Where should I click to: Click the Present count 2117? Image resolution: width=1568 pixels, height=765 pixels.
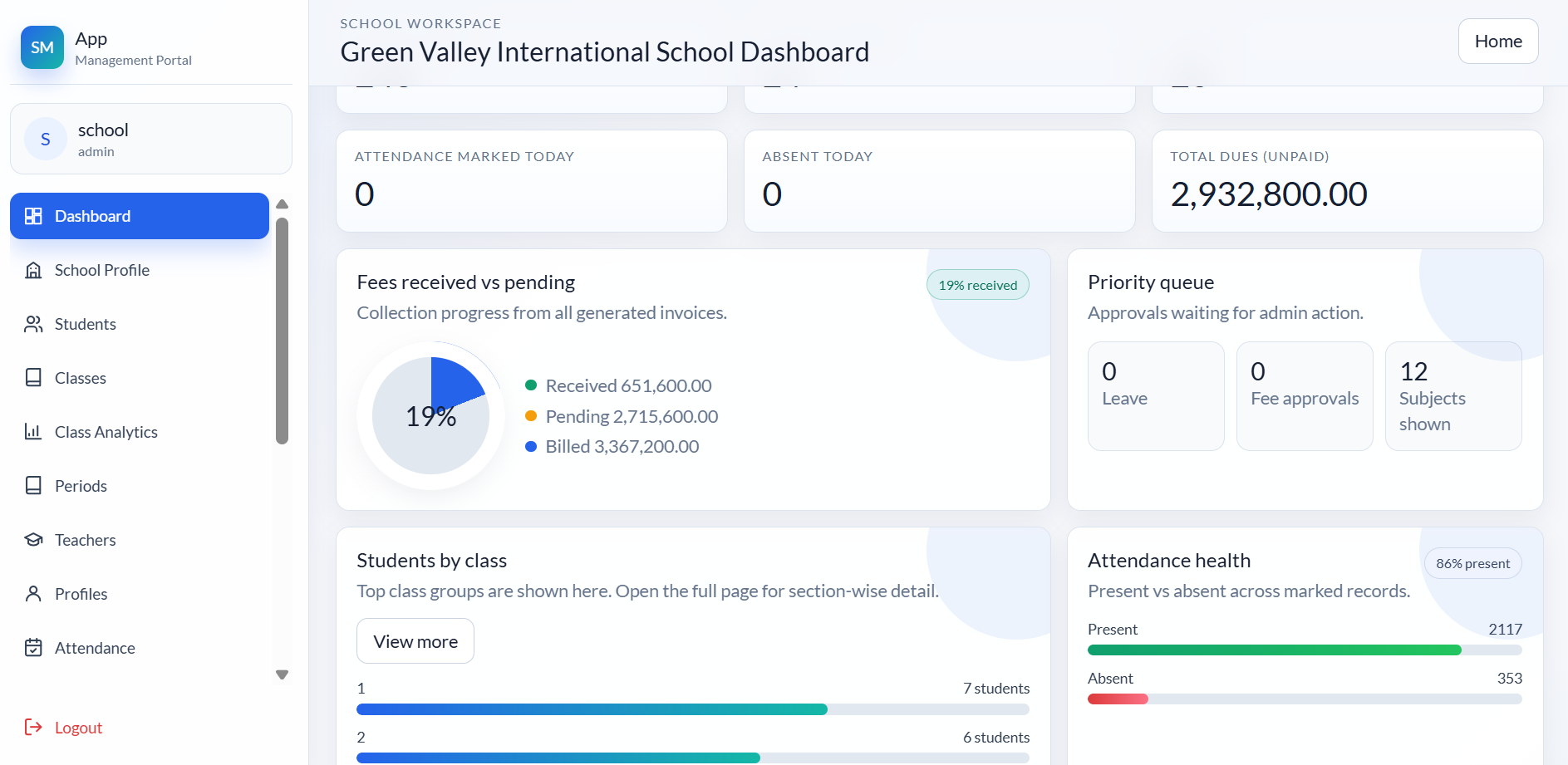pyautogui.click(x=1506, y=630)
